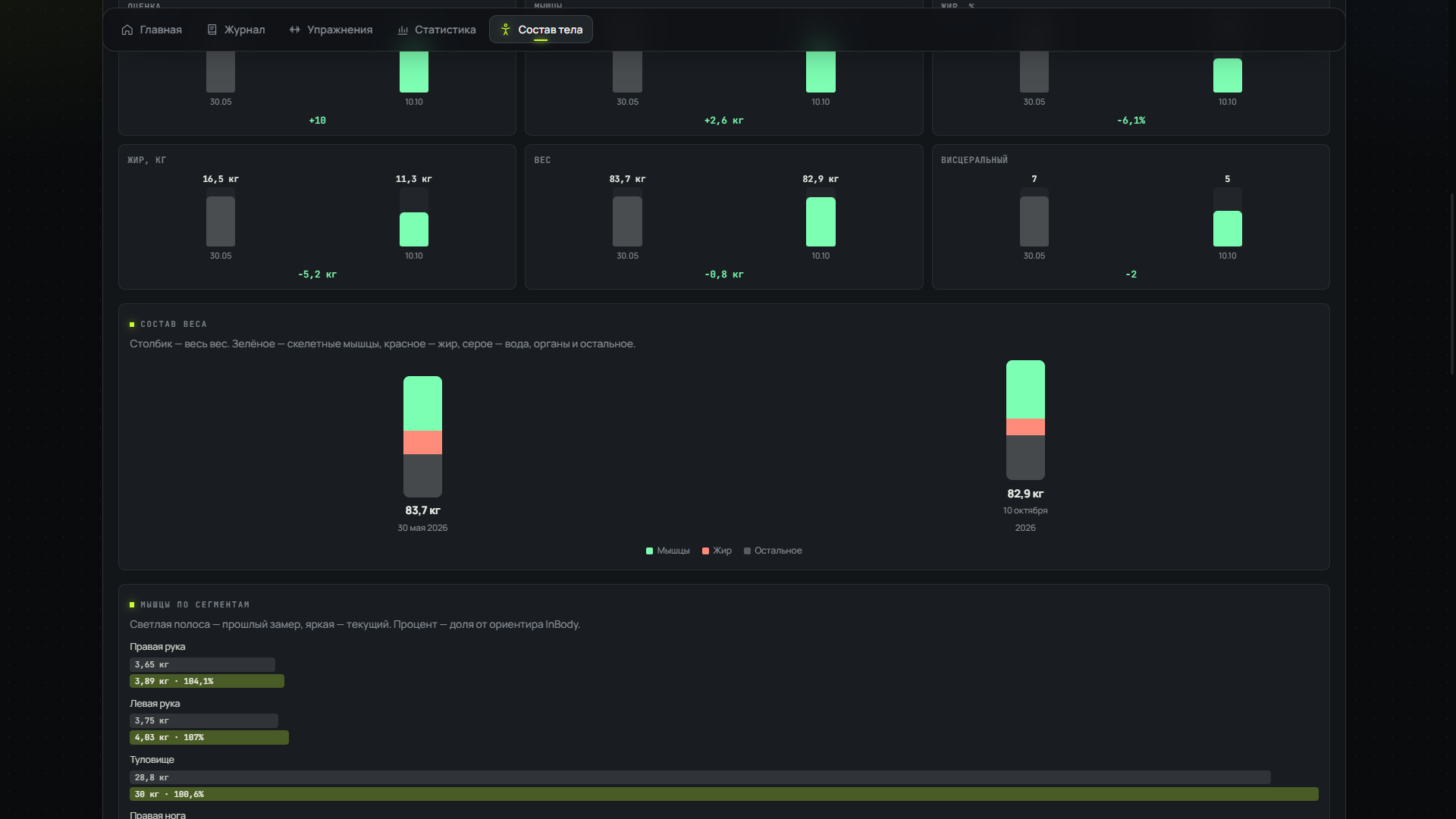
Task: Click the dumbbell icon beside Упражнения
Action: (x=295, y=30)
